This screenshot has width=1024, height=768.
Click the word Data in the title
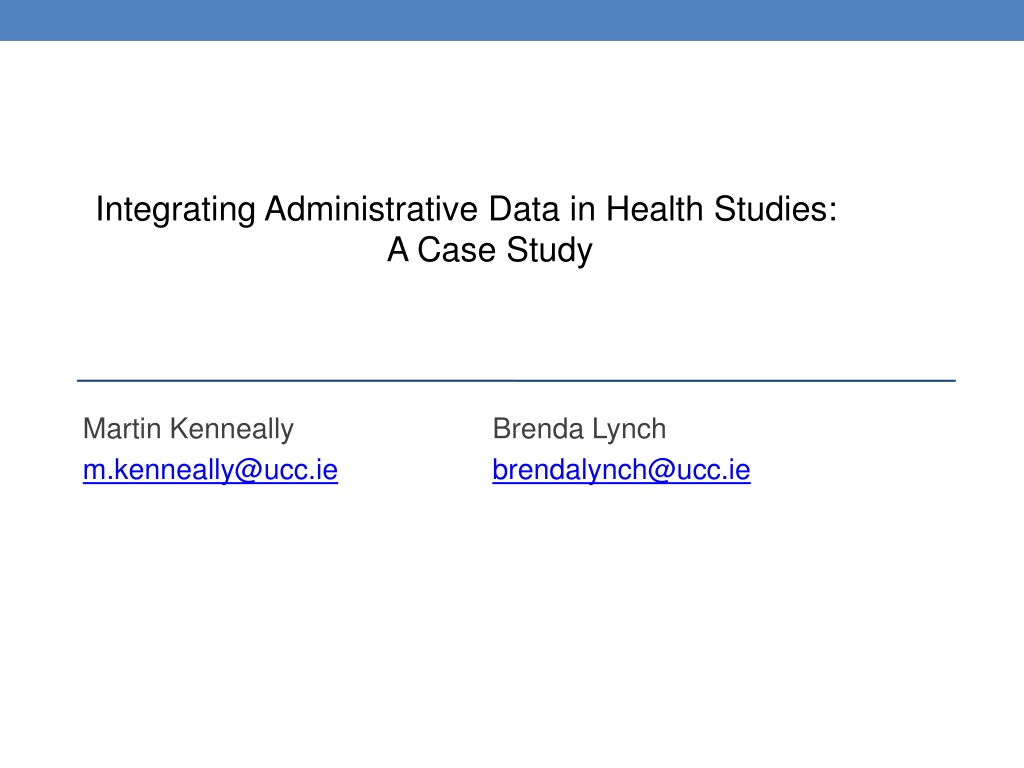tap(524, 209)
